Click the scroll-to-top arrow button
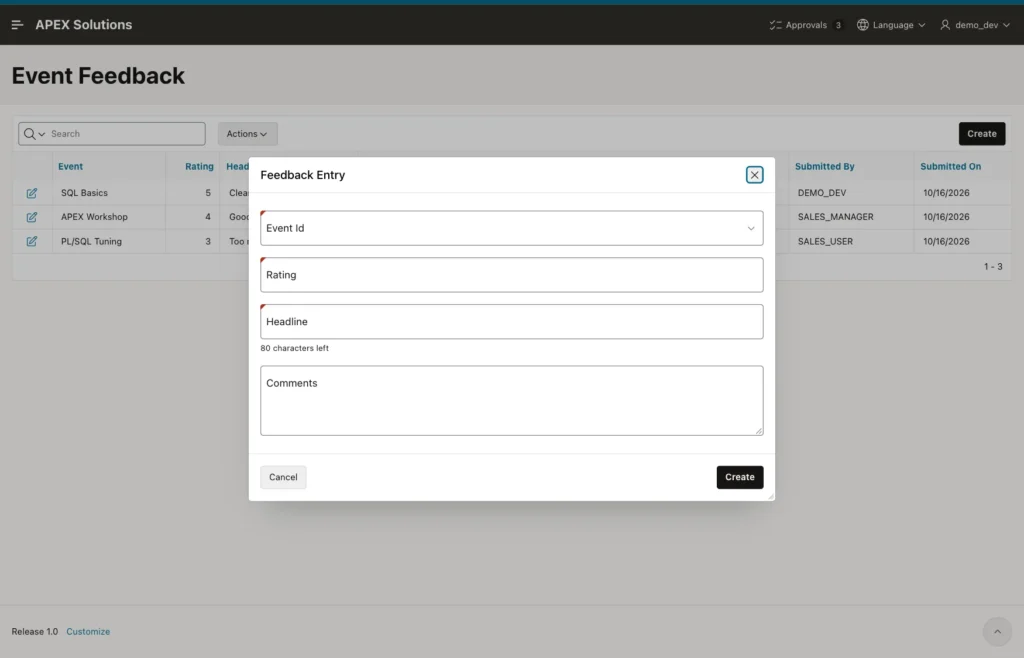This screenshot has height=658, width=1024. click(997, 631)
